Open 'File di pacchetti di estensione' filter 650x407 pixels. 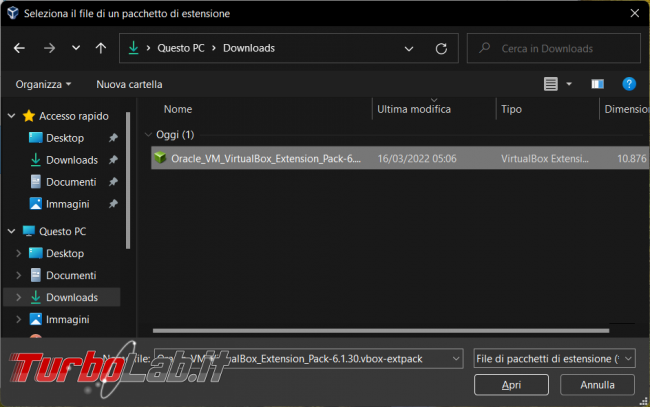(x=554, y=359)
